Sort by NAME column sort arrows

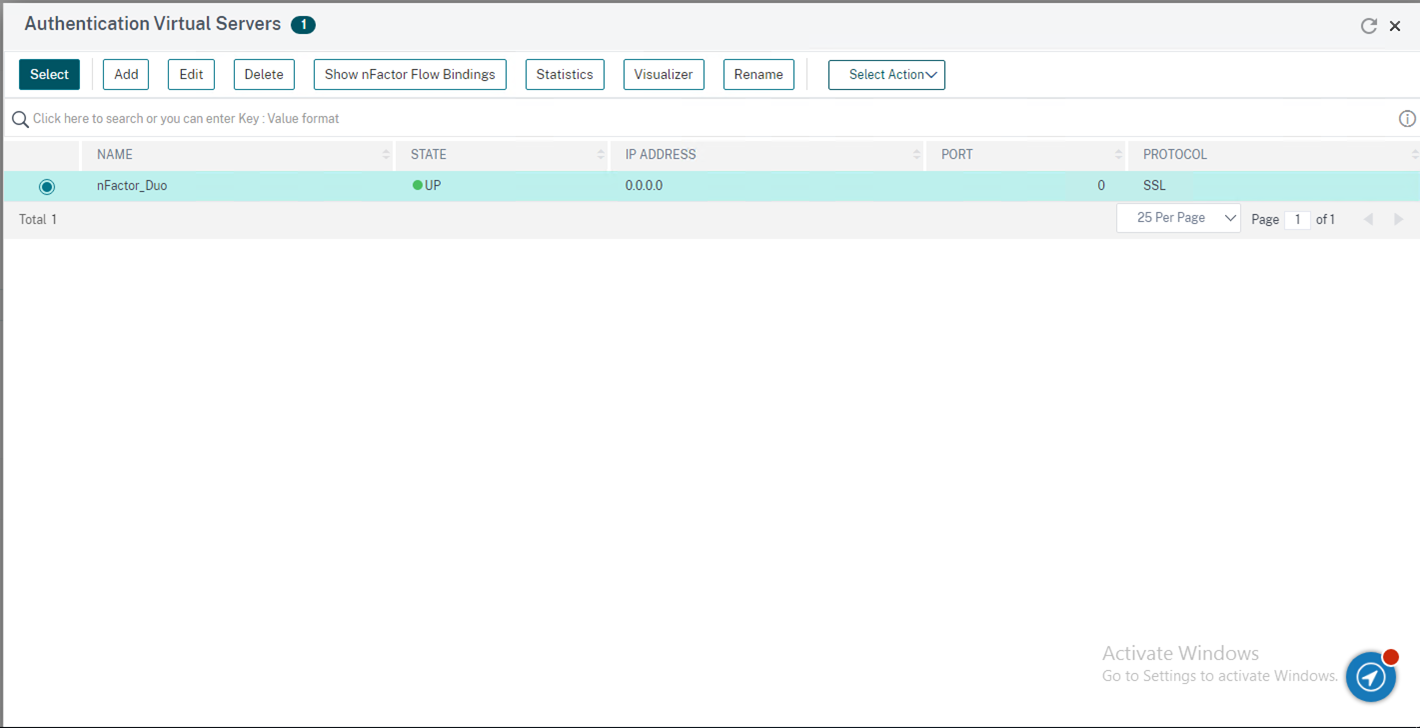(386, 155)
